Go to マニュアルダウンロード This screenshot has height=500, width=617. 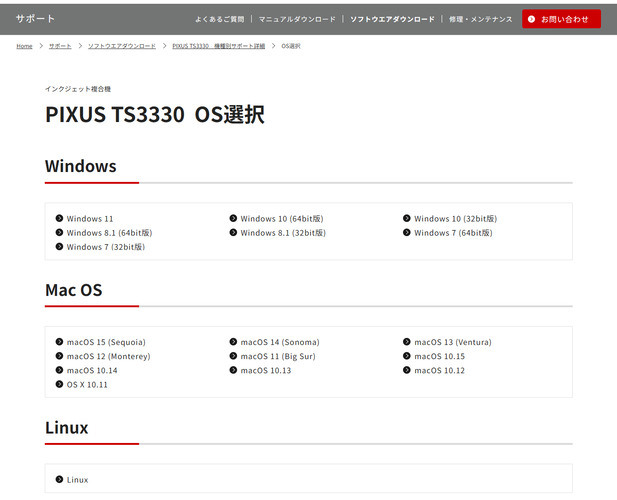pyautogui.click(x=297, y=19)
